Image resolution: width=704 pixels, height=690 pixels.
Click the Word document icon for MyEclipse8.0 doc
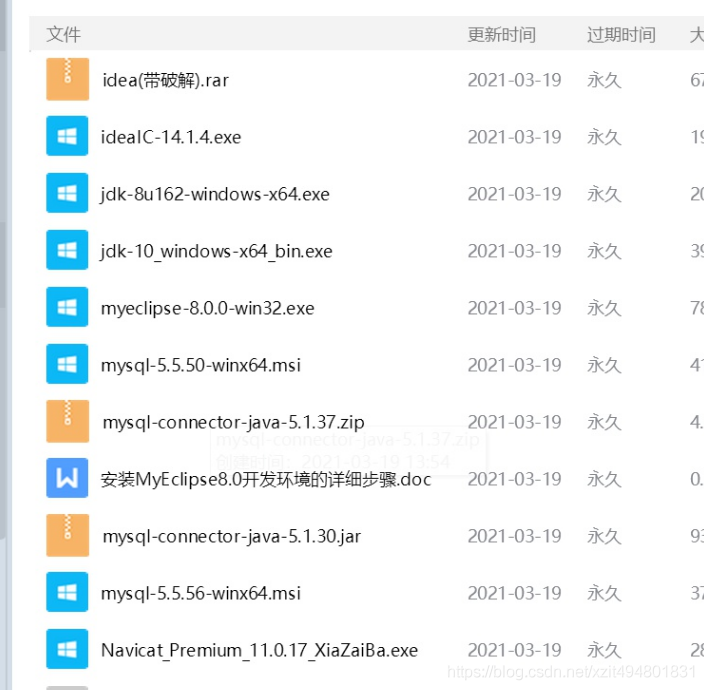(67, 478)
